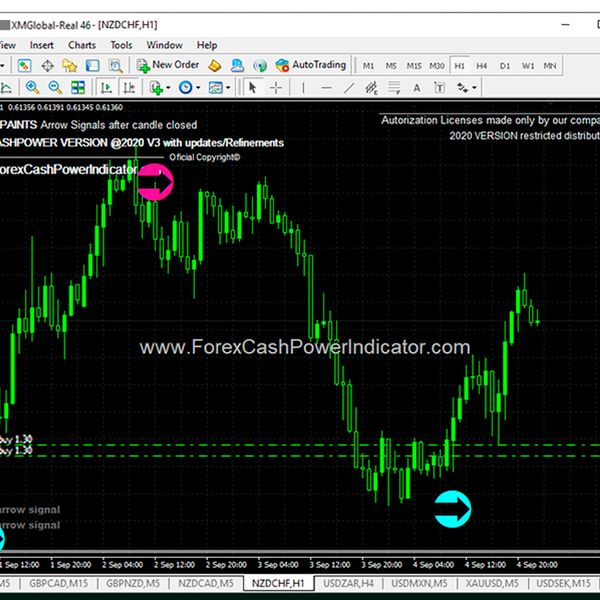Open the Signals green radio-wave icon

pos(260,66)
